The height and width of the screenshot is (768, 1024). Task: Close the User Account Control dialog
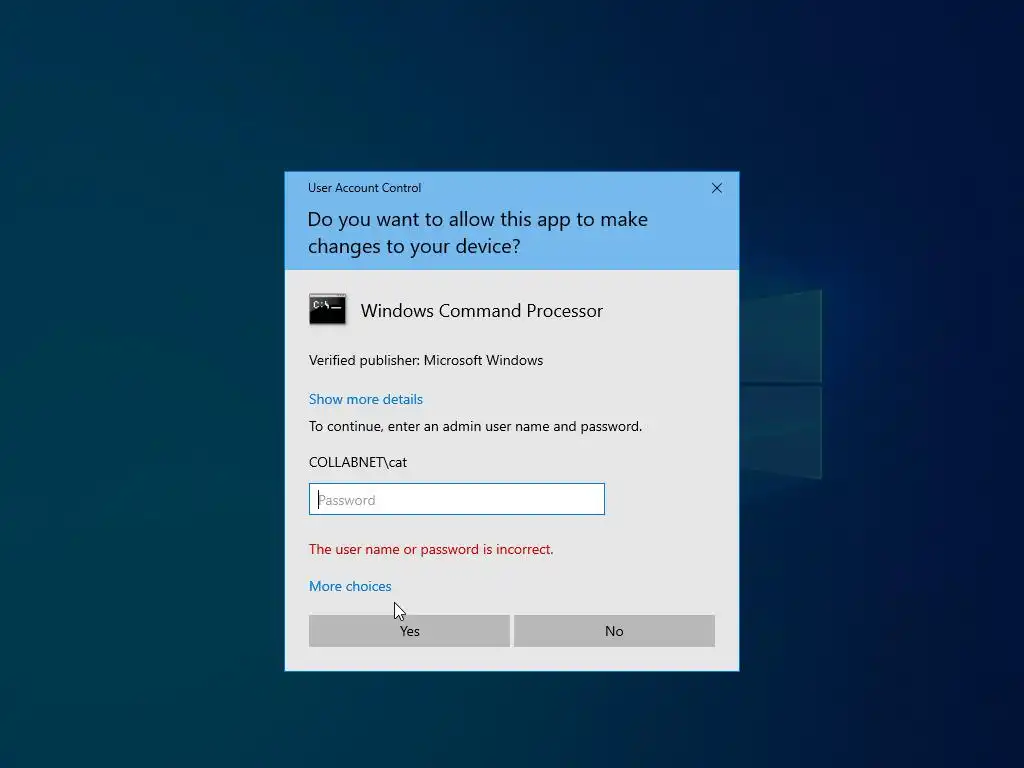tap(716, 188)
